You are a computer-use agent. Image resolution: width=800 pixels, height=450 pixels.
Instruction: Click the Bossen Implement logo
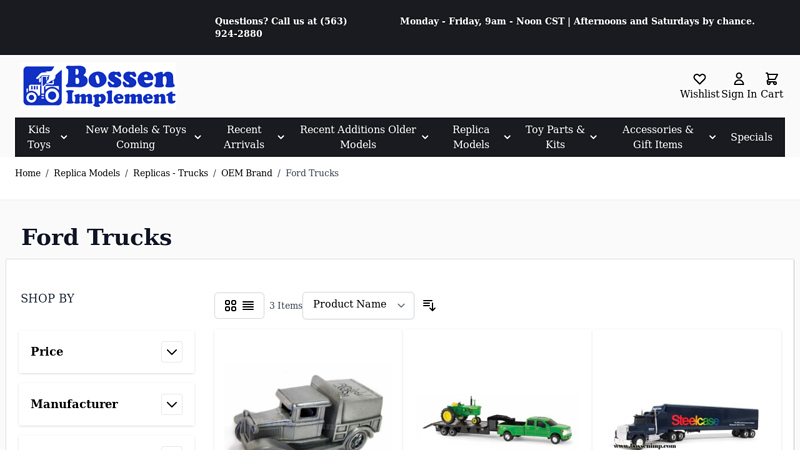point(98,86)
